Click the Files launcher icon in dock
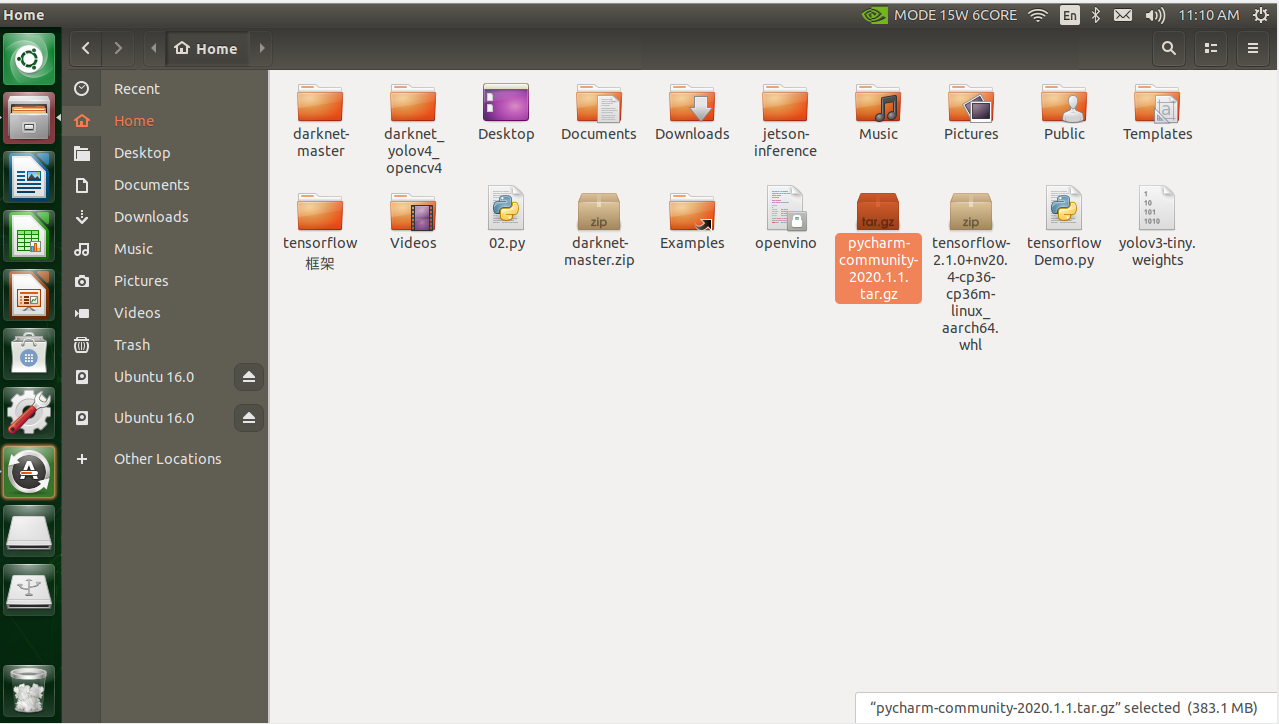 point(30,117)
